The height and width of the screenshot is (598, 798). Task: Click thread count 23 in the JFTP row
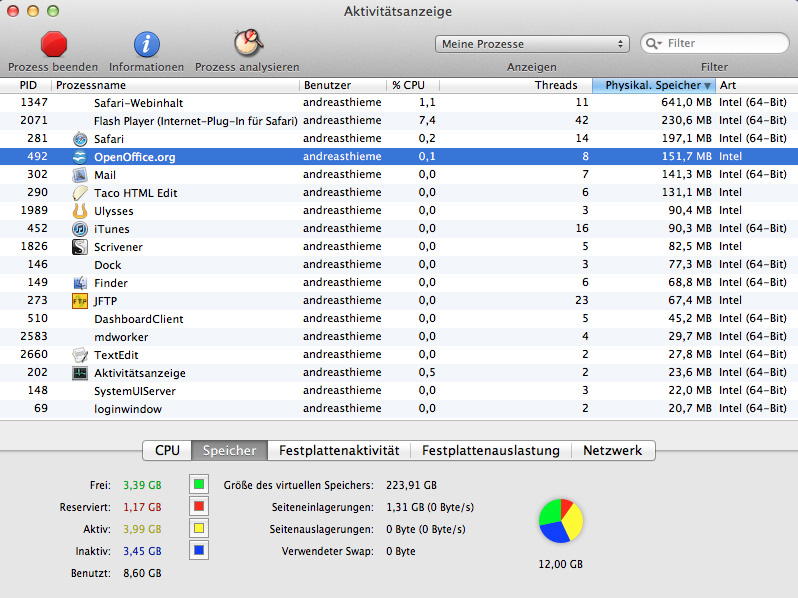pos(582,300)
